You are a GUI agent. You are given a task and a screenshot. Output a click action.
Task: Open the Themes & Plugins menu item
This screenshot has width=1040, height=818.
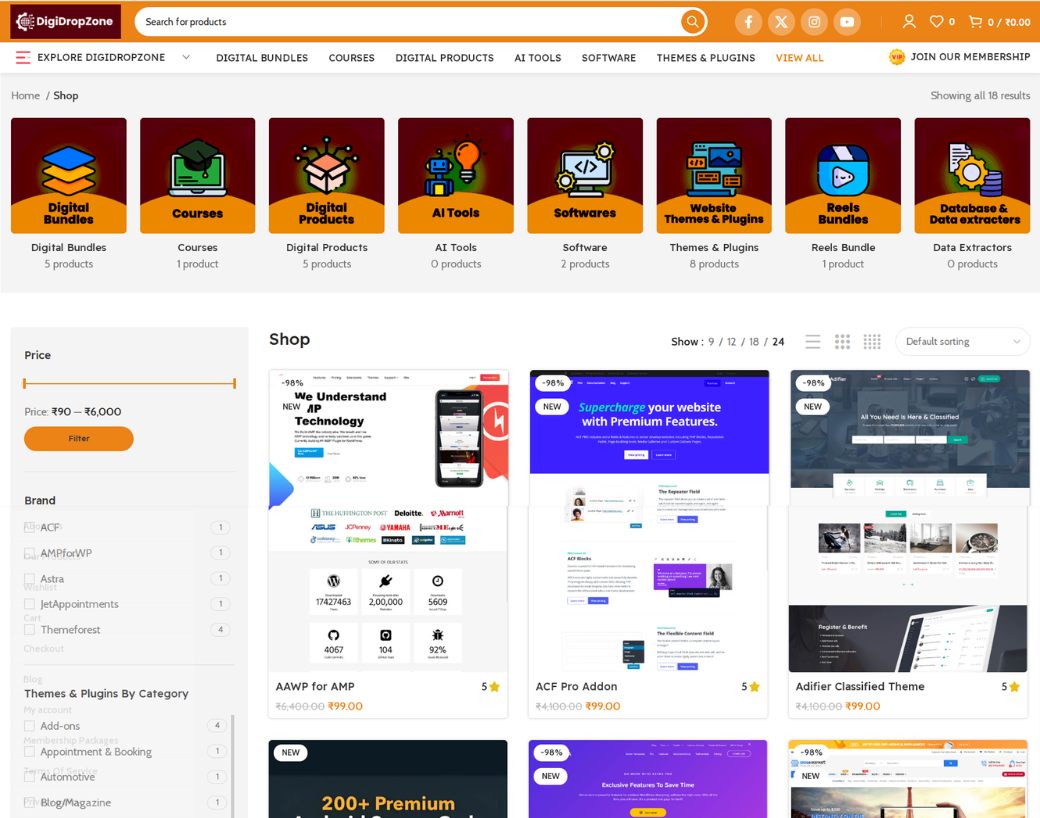point(706,58)
